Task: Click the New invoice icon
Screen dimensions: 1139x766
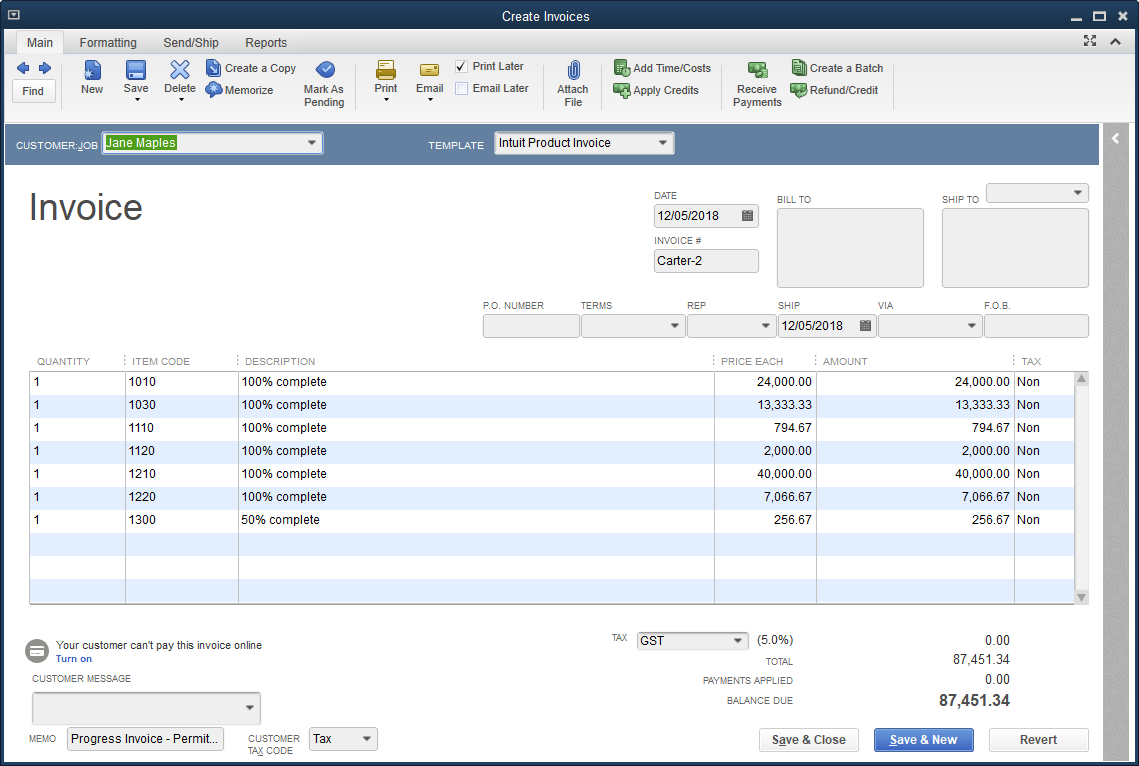Action: [92, 71]
